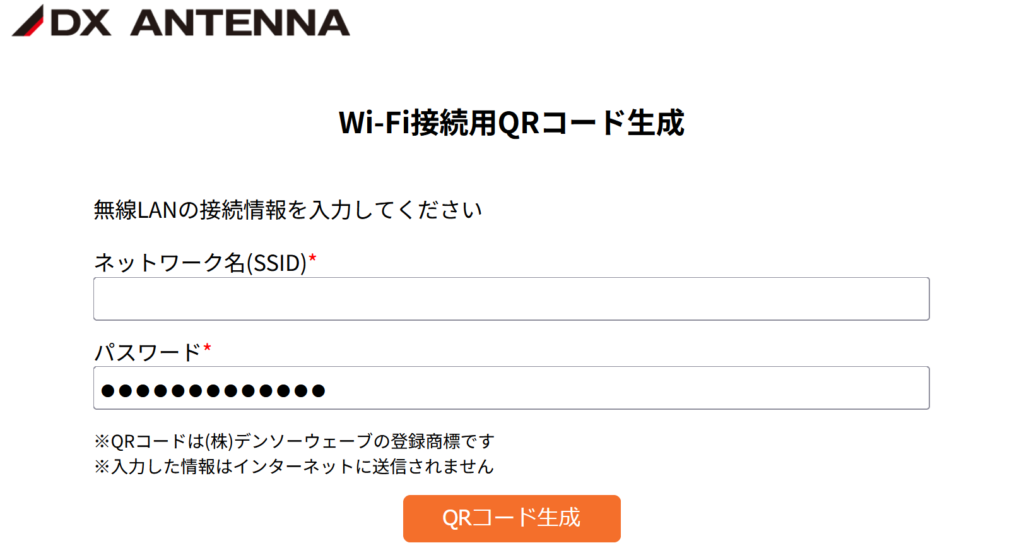This screenshot has width=1024, height=555.
Task: Focus the ネットワーク名(SSID) text field
Action: coord(511,299)
